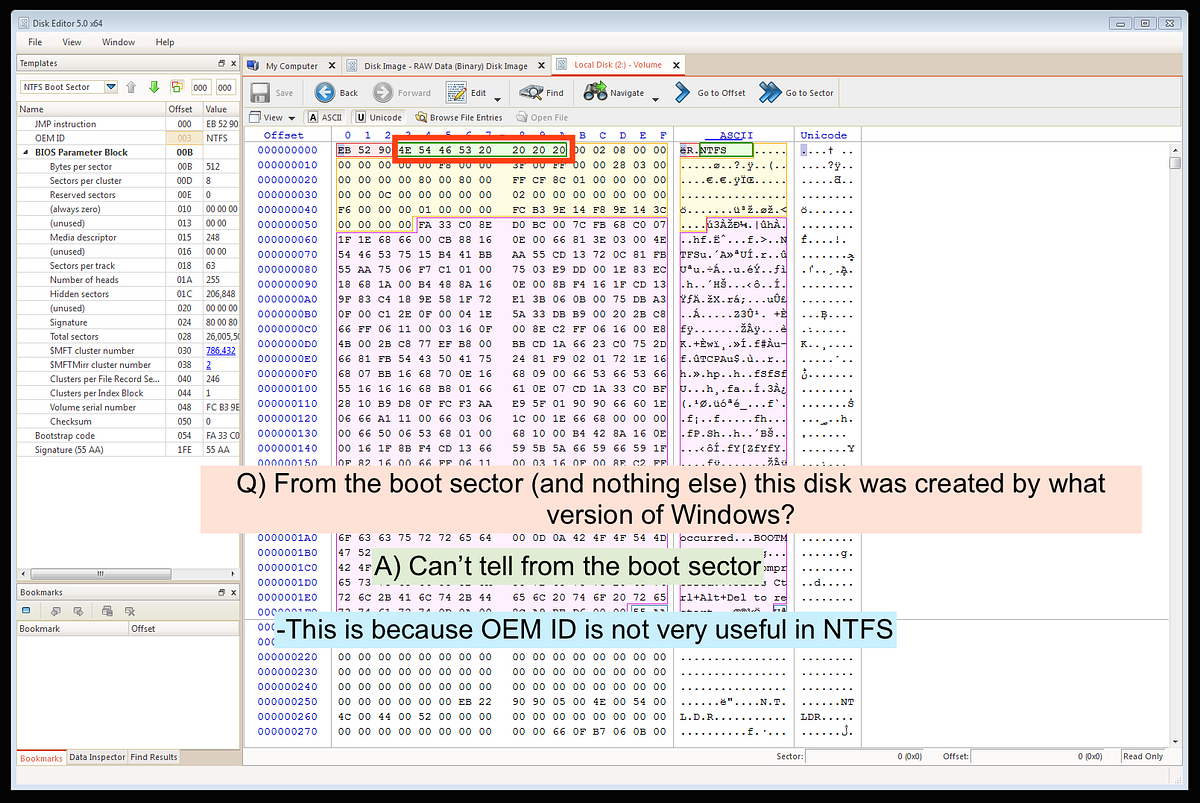Click the first 000 offset field in Templates
Image resolution: width=1200 pixels, height=803 pixels.
[201, 87]
